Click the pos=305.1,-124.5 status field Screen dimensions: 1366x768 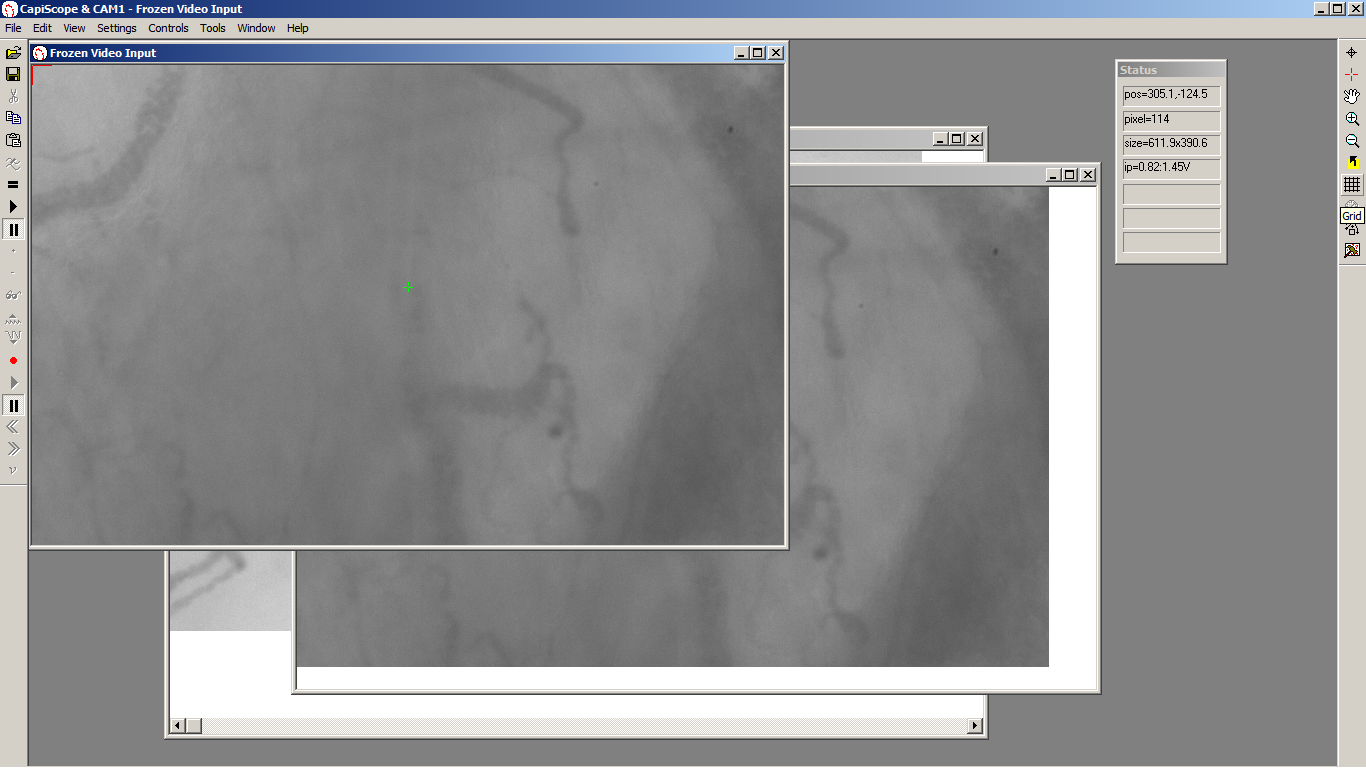(x=1171, y=95)
